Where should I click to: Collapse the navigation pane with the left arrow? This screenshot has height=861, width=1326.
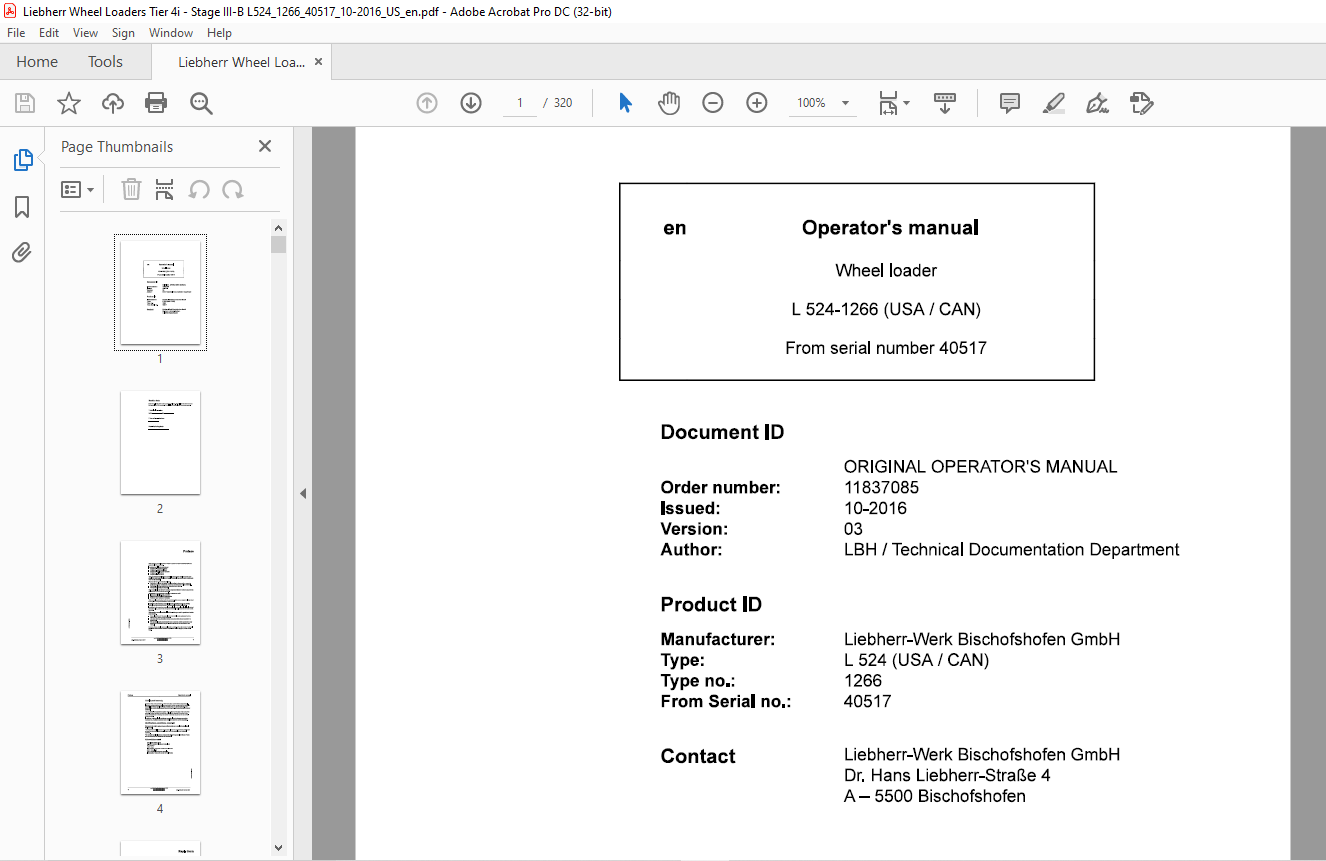(303, 493)
